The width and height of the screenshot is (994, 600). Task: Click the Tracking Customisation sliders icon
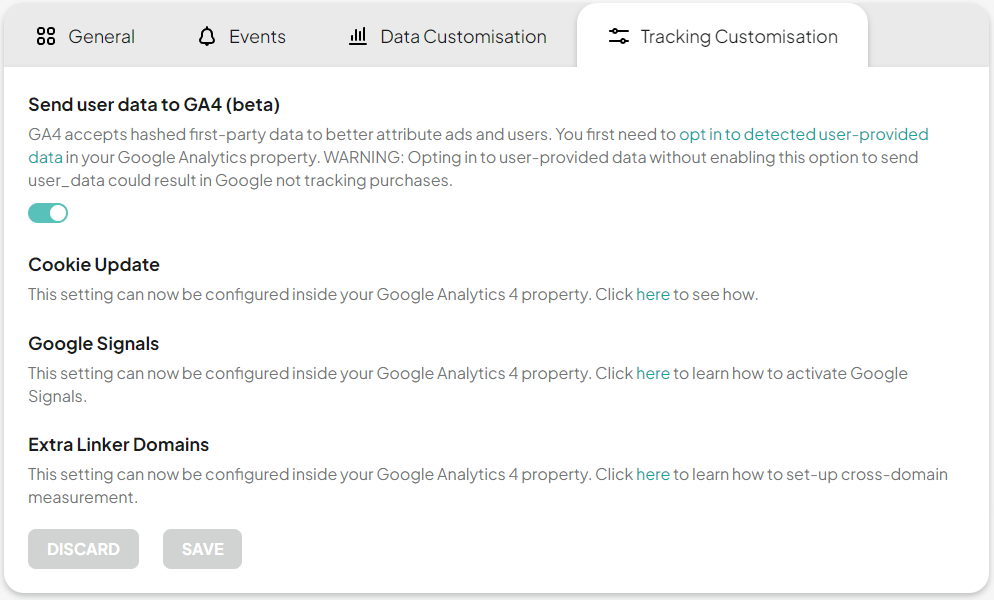coord(619,36)
